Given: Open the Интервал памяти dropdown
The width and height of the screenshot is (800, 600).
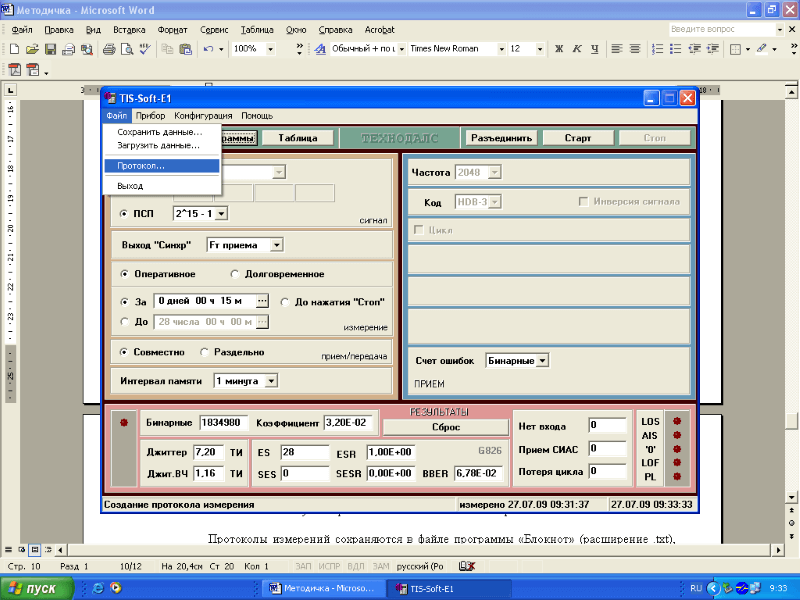Looking at the screenshot, I should point(271,381).
